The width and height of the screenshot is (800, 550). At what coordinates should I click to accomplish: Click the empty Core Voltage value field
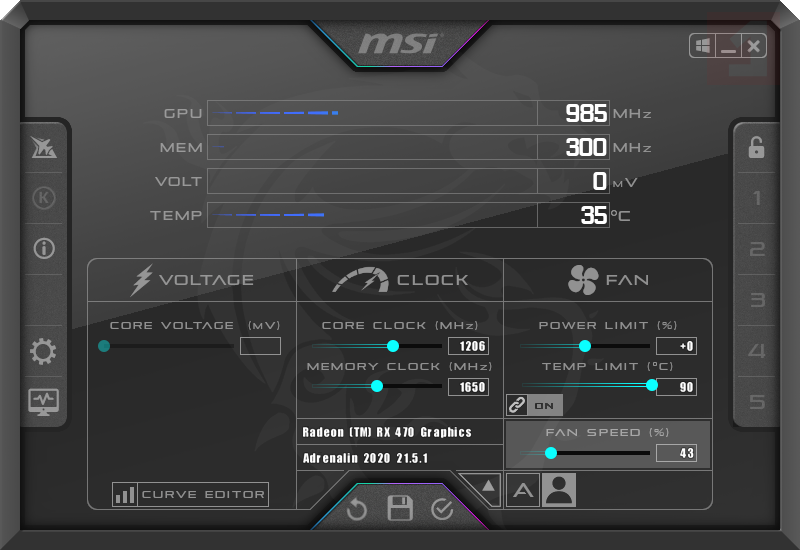(260, 346)
